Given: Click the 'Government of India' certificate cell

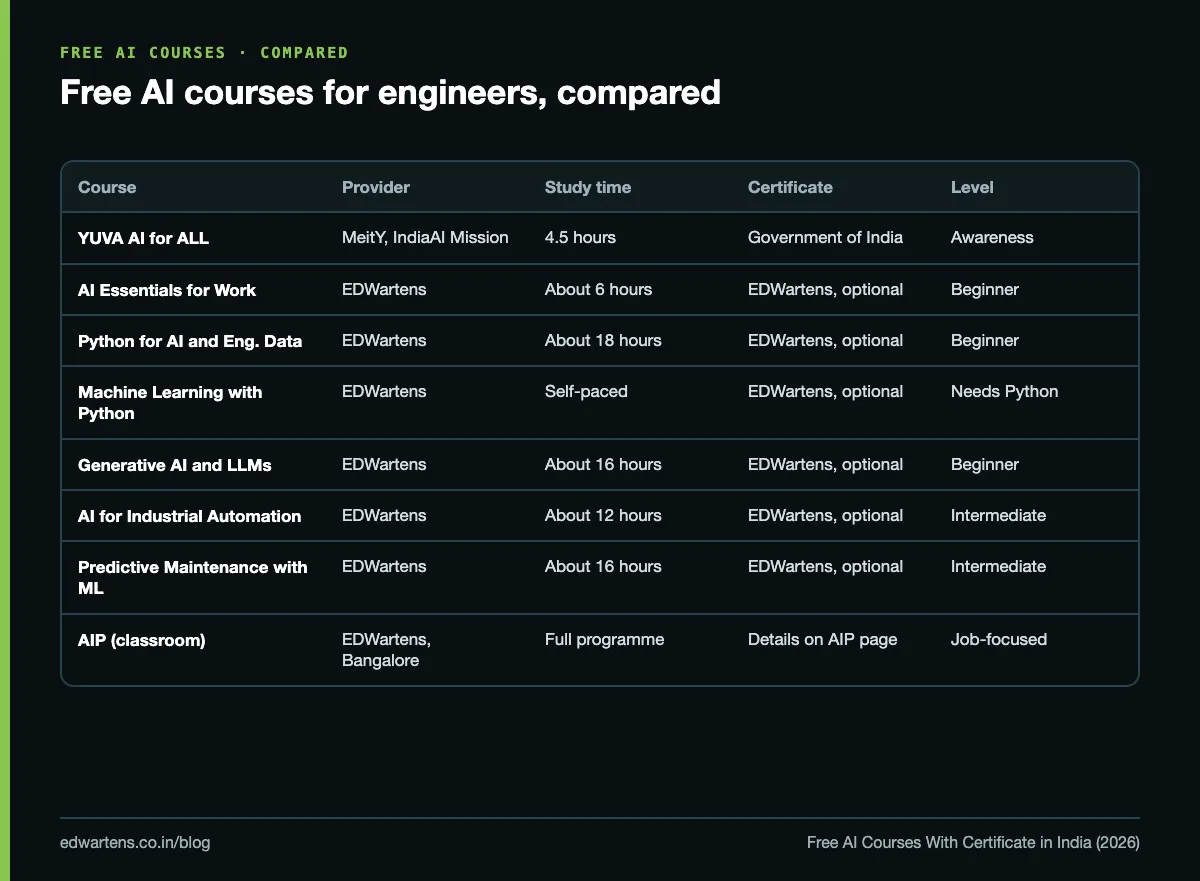Looking at the screenshot, I should 825,237.
